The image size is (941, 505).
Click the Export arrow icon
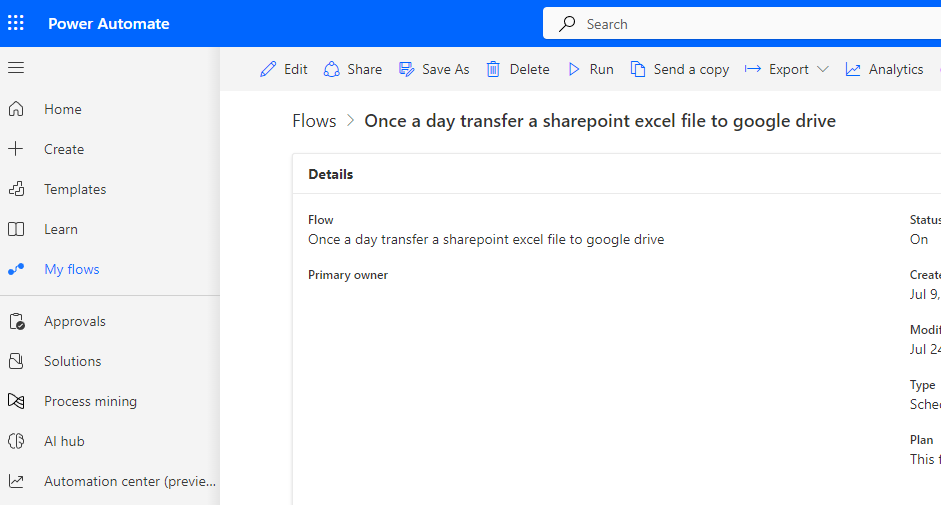[753, 69]
